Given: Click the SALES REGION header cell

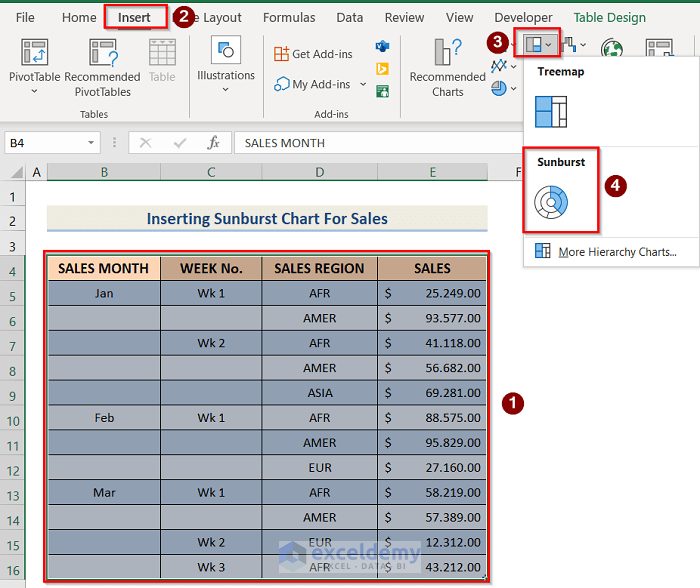Looking at the screenshot, I should 320,268.
